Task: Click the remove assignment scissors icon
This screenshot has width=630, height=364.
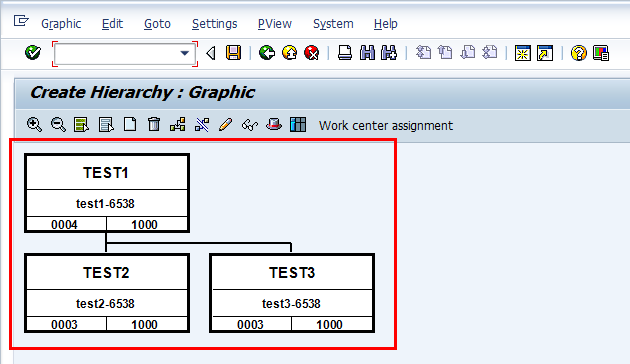Action: [x=202, y=125]
